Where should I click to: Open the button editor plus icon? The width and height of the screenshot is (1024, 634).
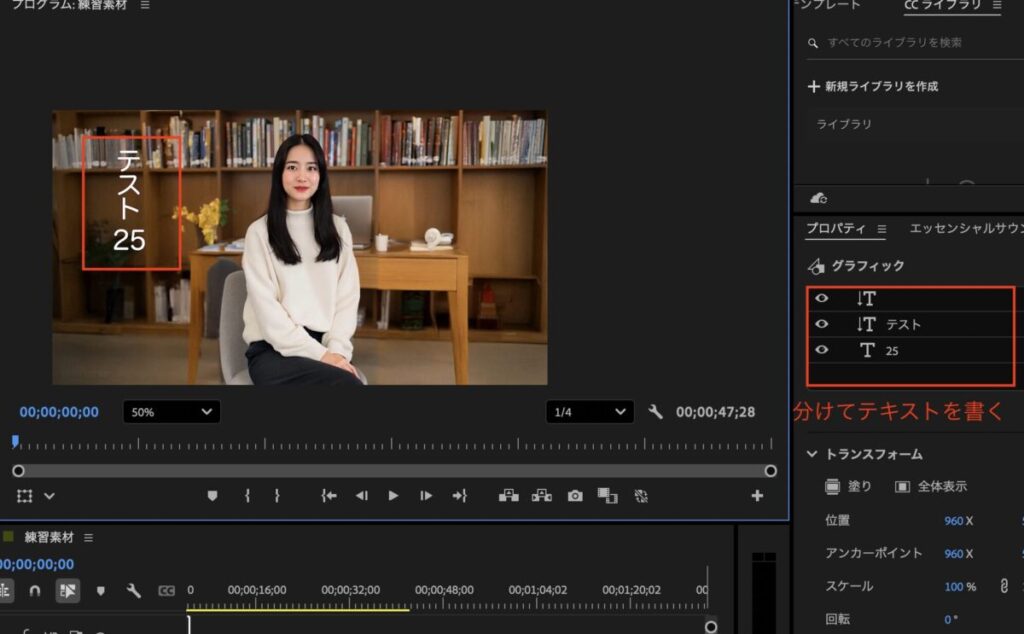(x=757, y=496)
